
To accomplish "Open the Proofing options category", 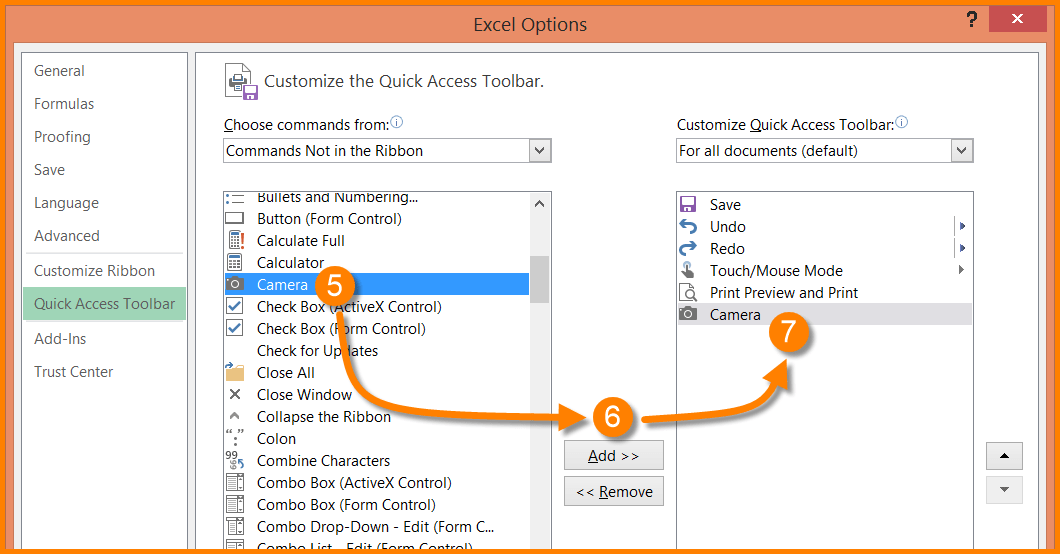I will tap(62, 137).
